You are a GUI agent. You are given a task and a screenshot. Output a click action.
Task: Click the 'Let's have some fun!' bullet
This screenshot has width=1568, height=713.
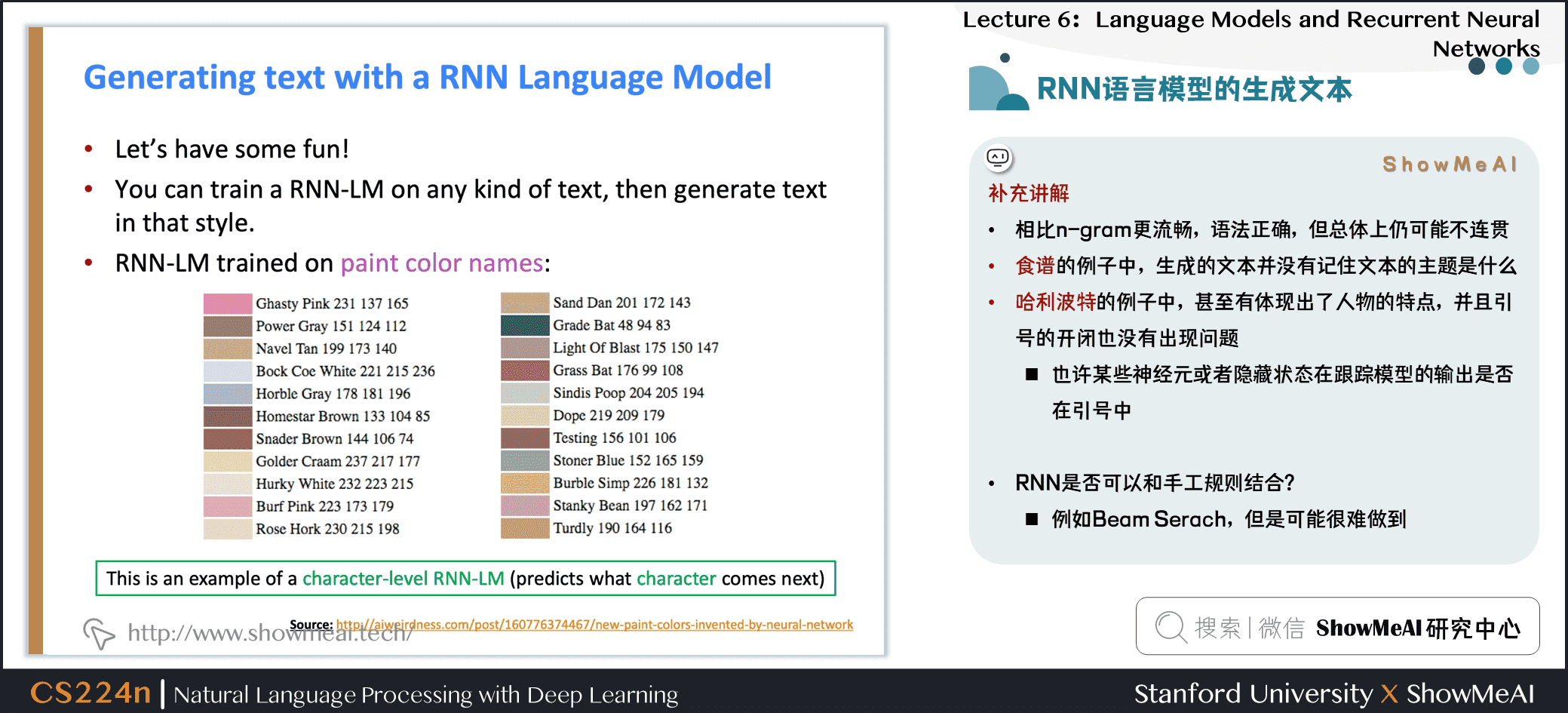(232, 149)
